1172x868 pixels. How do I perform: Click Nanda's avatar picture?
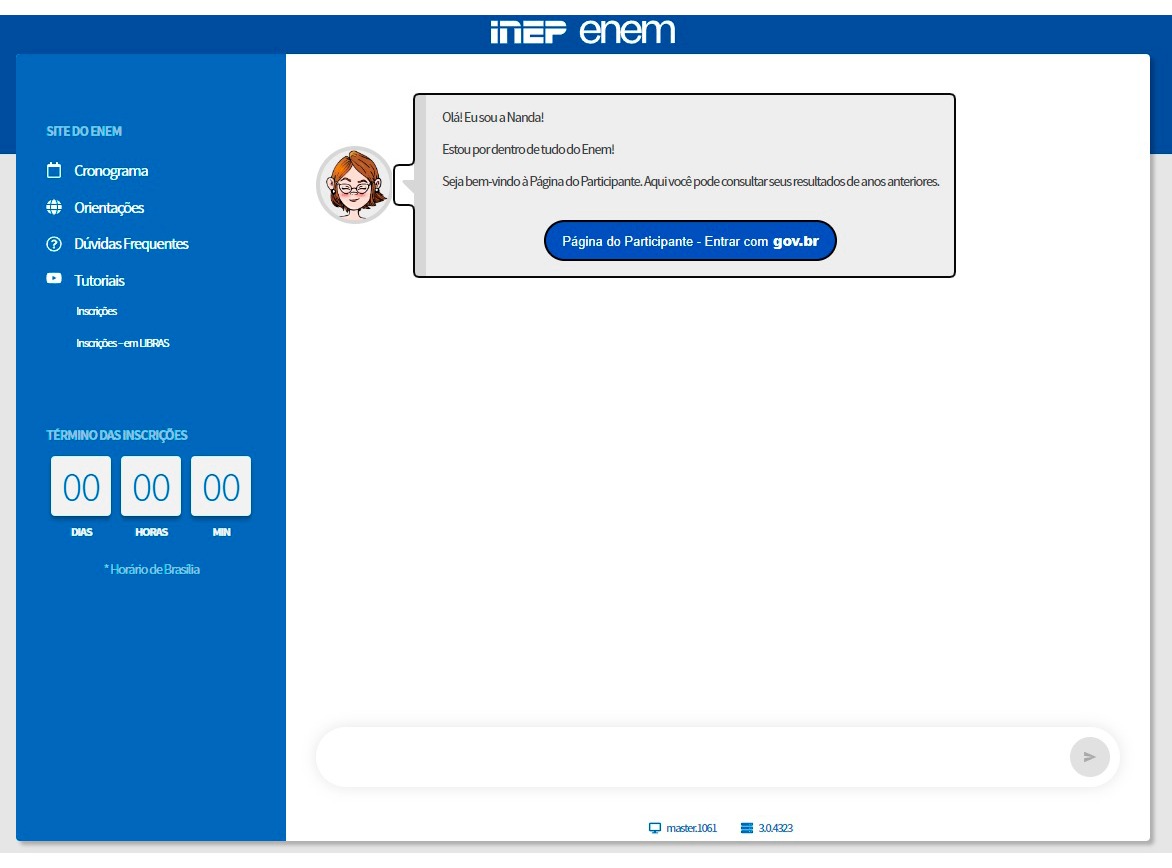(x=354, y=185)
